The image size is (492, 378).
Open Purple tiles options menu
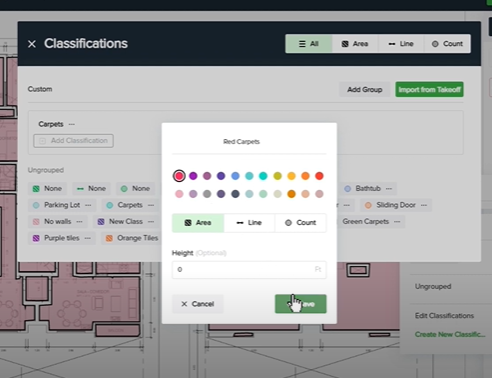[x=88, y=238]
